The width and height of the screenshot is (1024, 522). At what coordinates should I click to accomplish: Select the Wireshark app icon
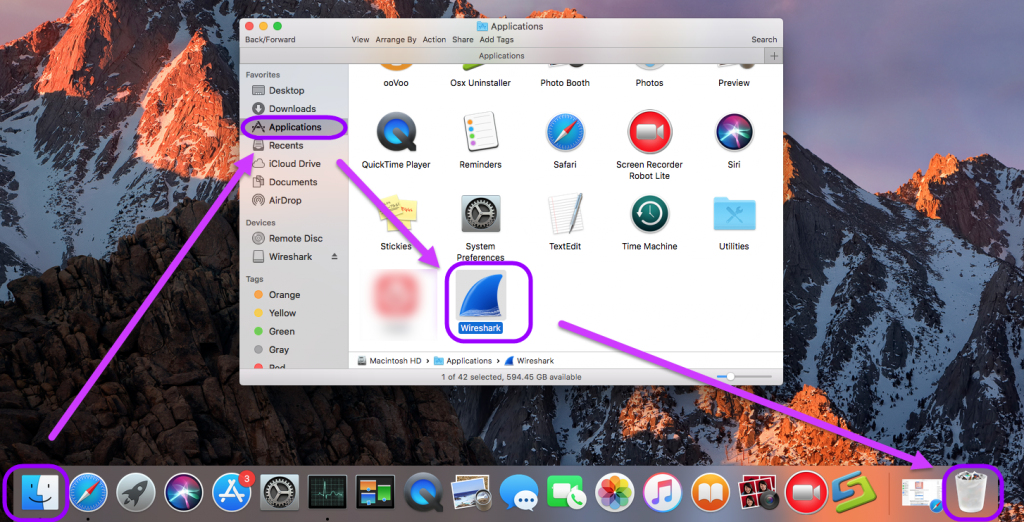click(481, 295)
